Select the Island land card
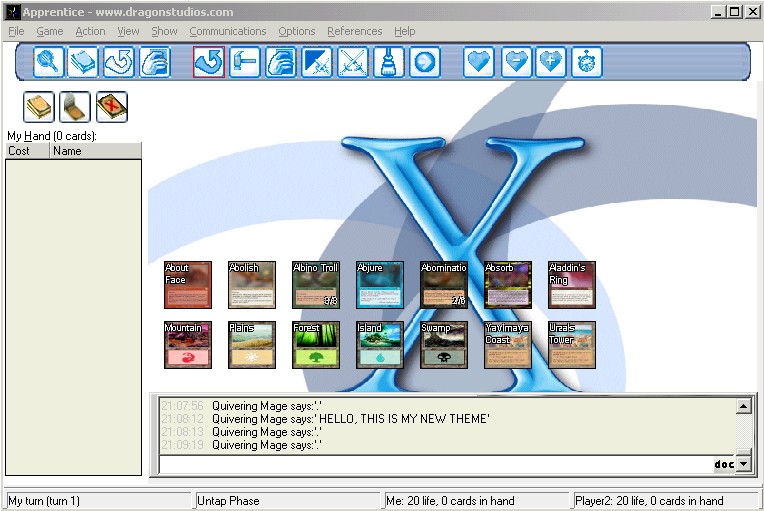Image resolution: width=764 pixels, height=511 pixels. (380, 345)
